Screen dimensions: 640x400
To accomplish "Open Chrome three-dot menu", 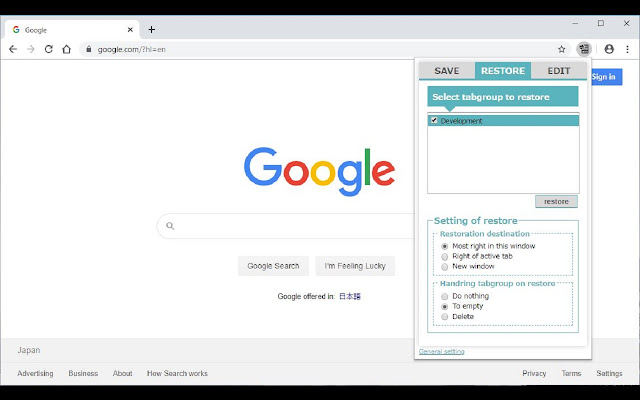I will tap(627, 49).
